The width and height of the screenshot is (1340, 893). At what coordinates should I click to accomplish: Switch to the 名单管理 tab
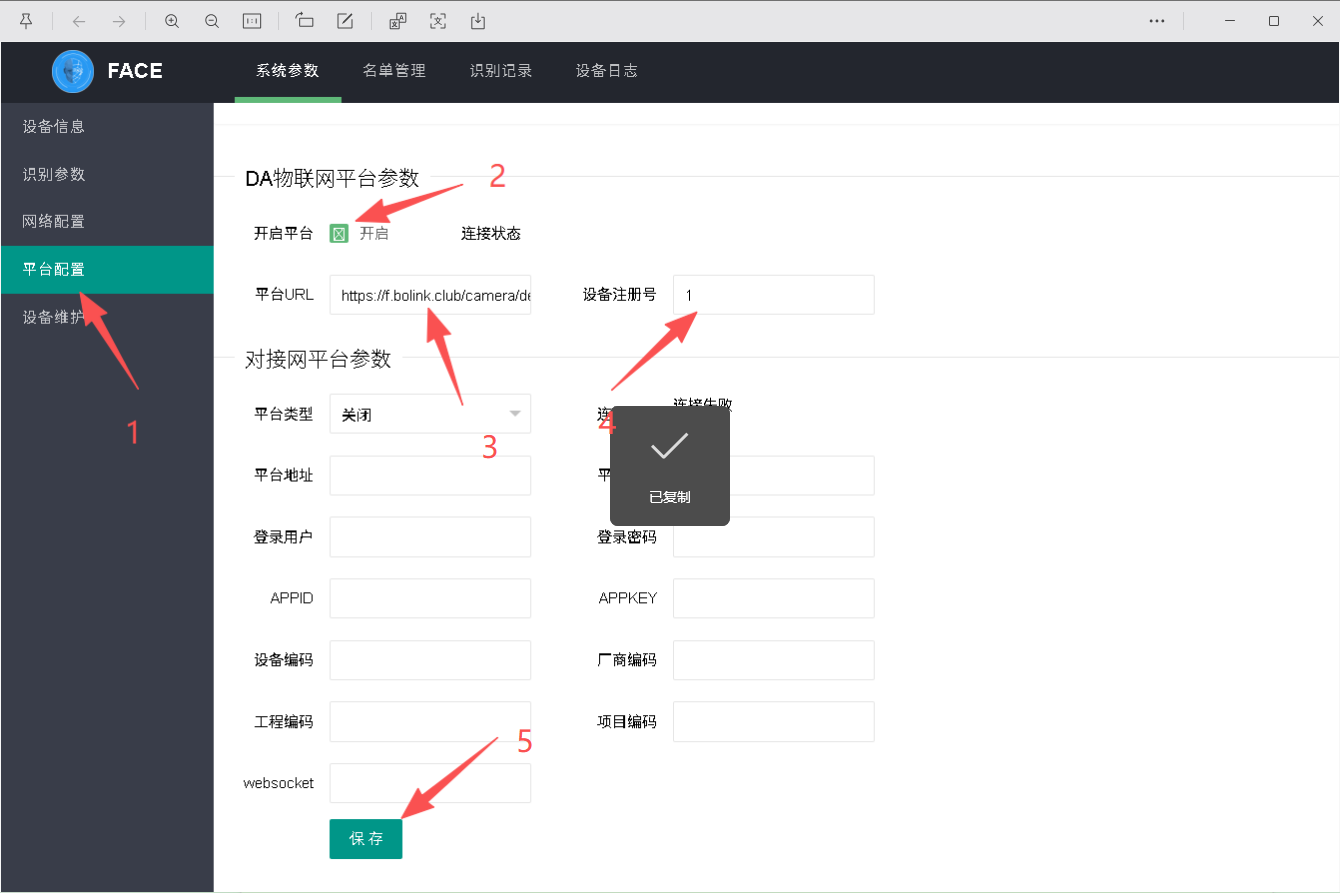coord(394,71)
